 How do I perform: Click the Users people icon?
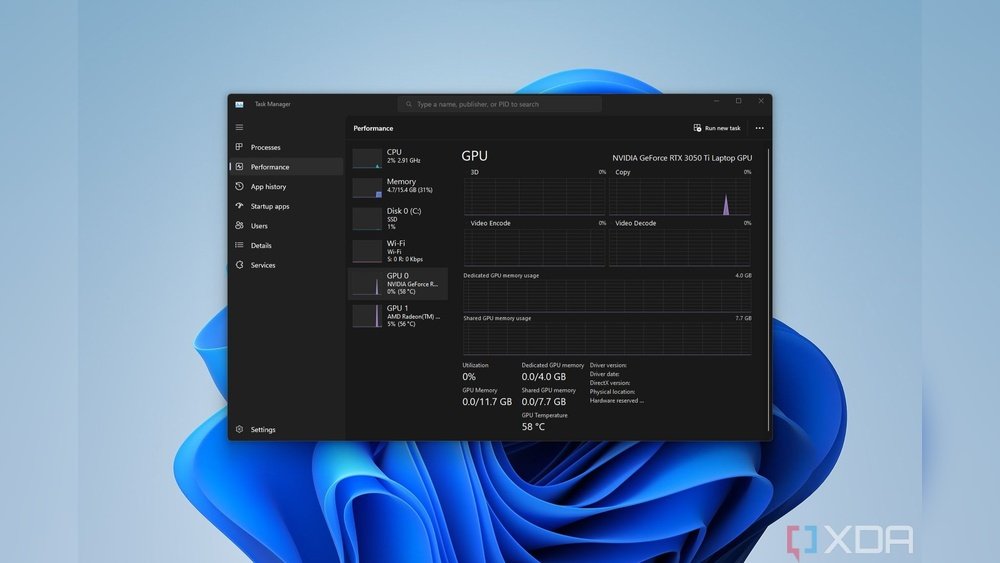[x=239, y=226]
